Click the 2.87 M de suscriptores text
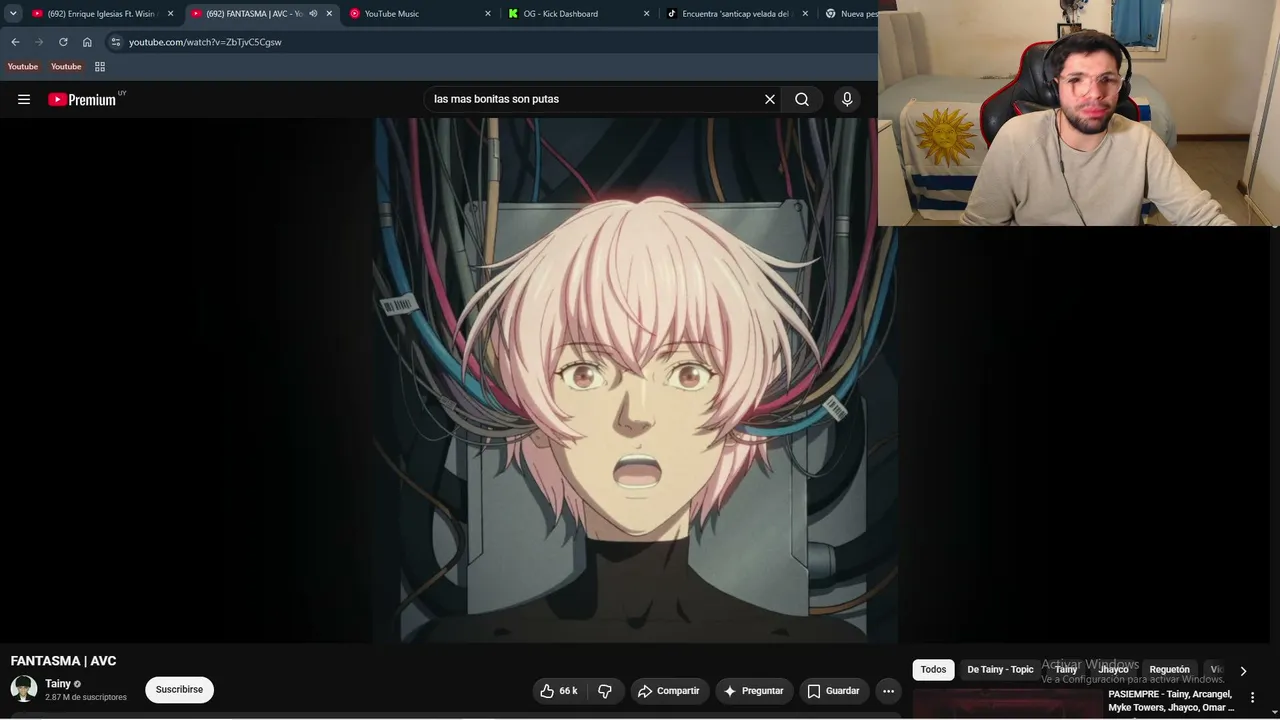1280x720 pixels. [x=86, y=697]
